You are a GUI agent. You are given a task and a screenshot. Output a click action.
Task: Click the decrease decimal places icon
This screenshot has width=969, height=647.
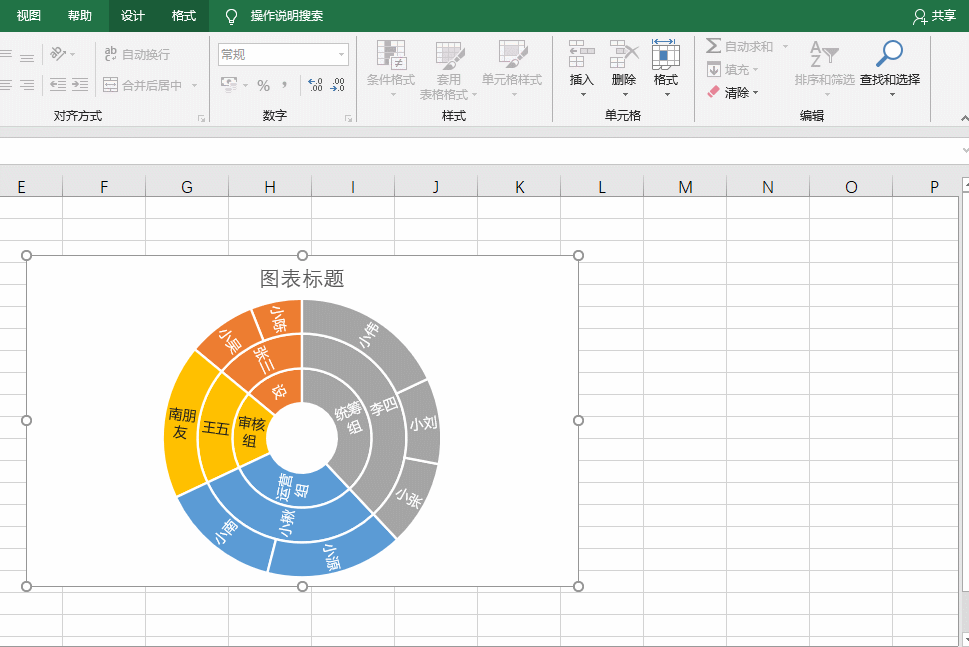point(338,85)
